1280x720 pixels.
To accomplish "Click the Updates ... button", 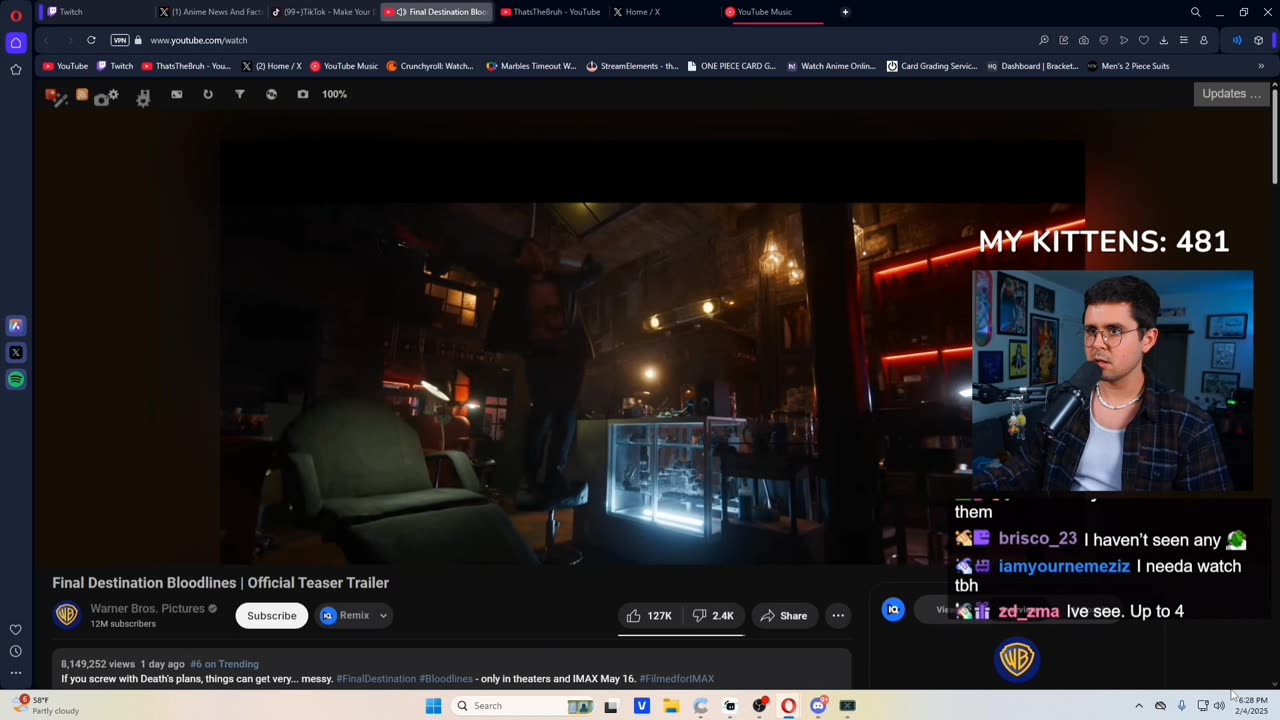I will click(x=1233, y=94).
